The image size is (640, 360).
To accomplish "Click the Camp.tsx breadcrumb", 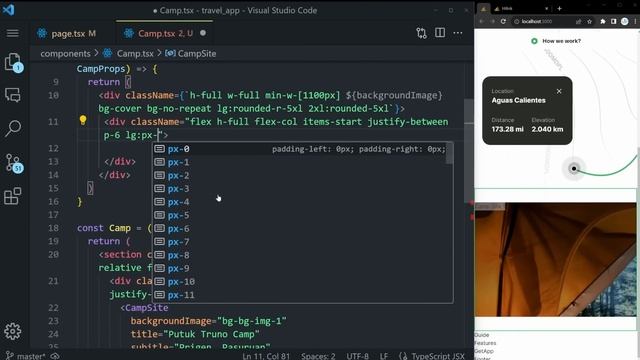I will (x=135, y=53).
